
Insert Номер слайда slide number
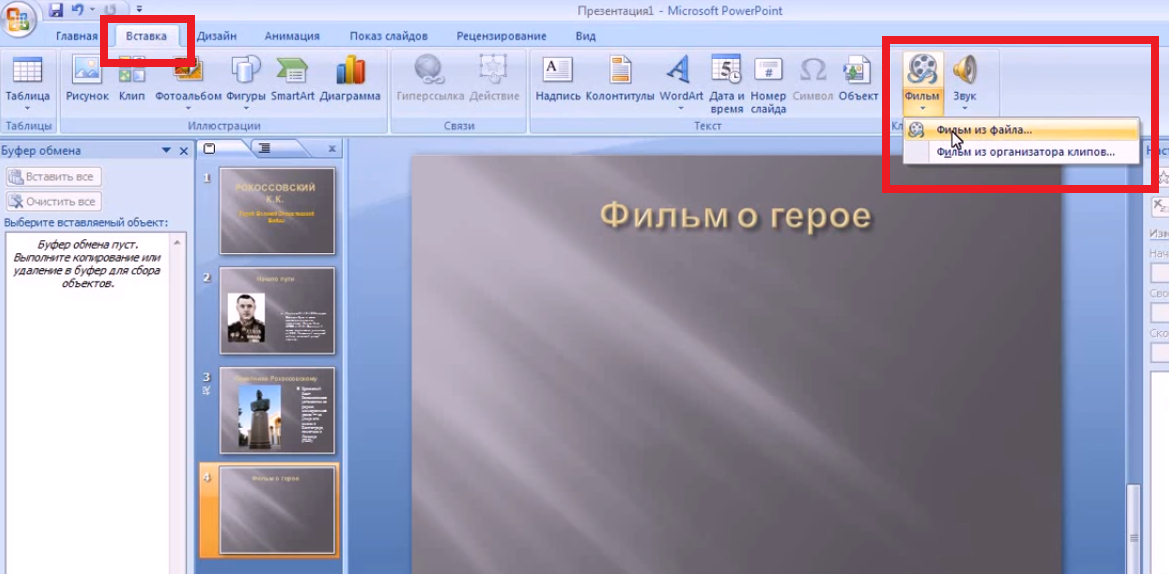click(x=769, y=69)
